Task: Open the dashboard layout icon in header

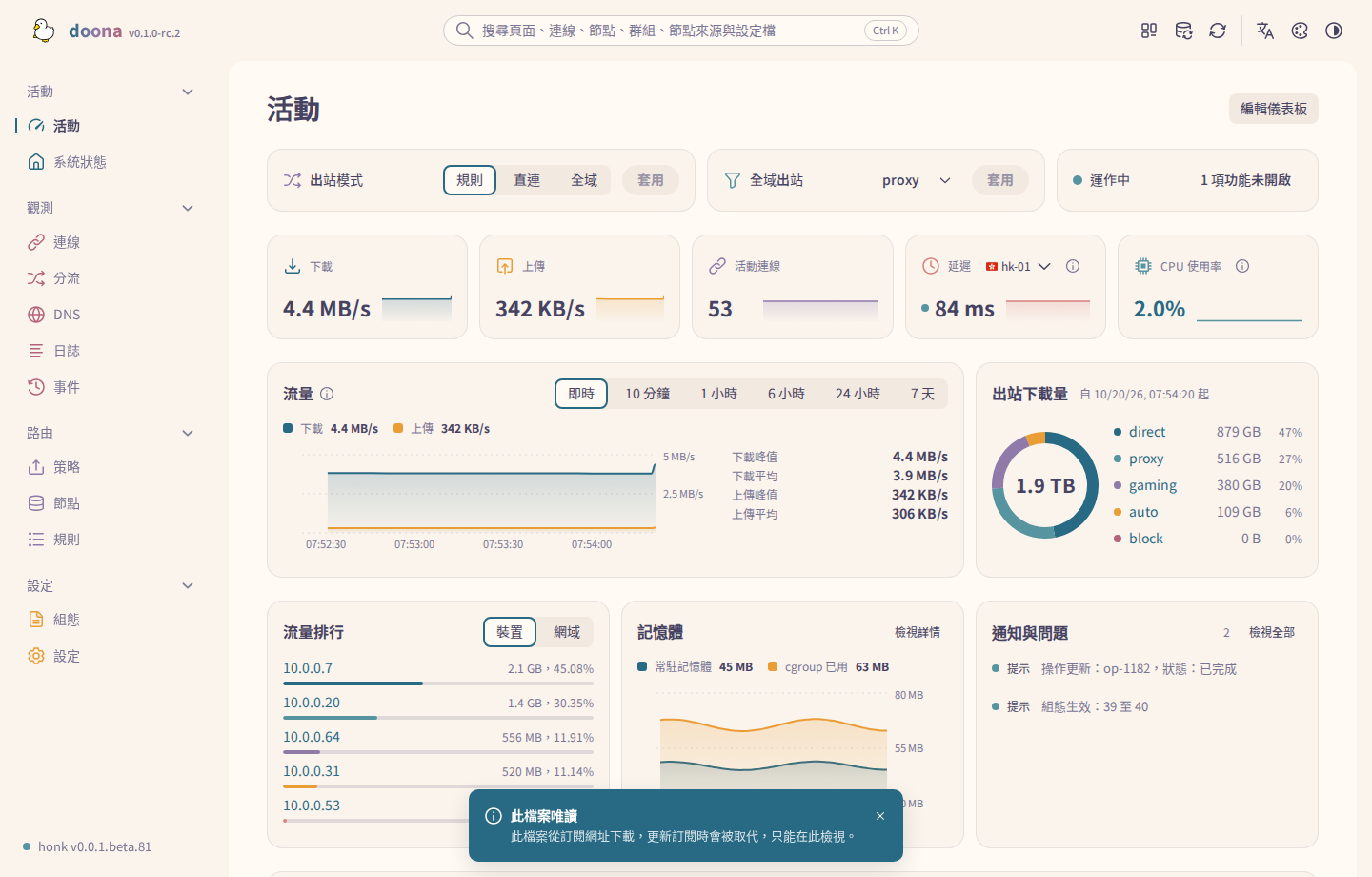Action: (1149, 31)
